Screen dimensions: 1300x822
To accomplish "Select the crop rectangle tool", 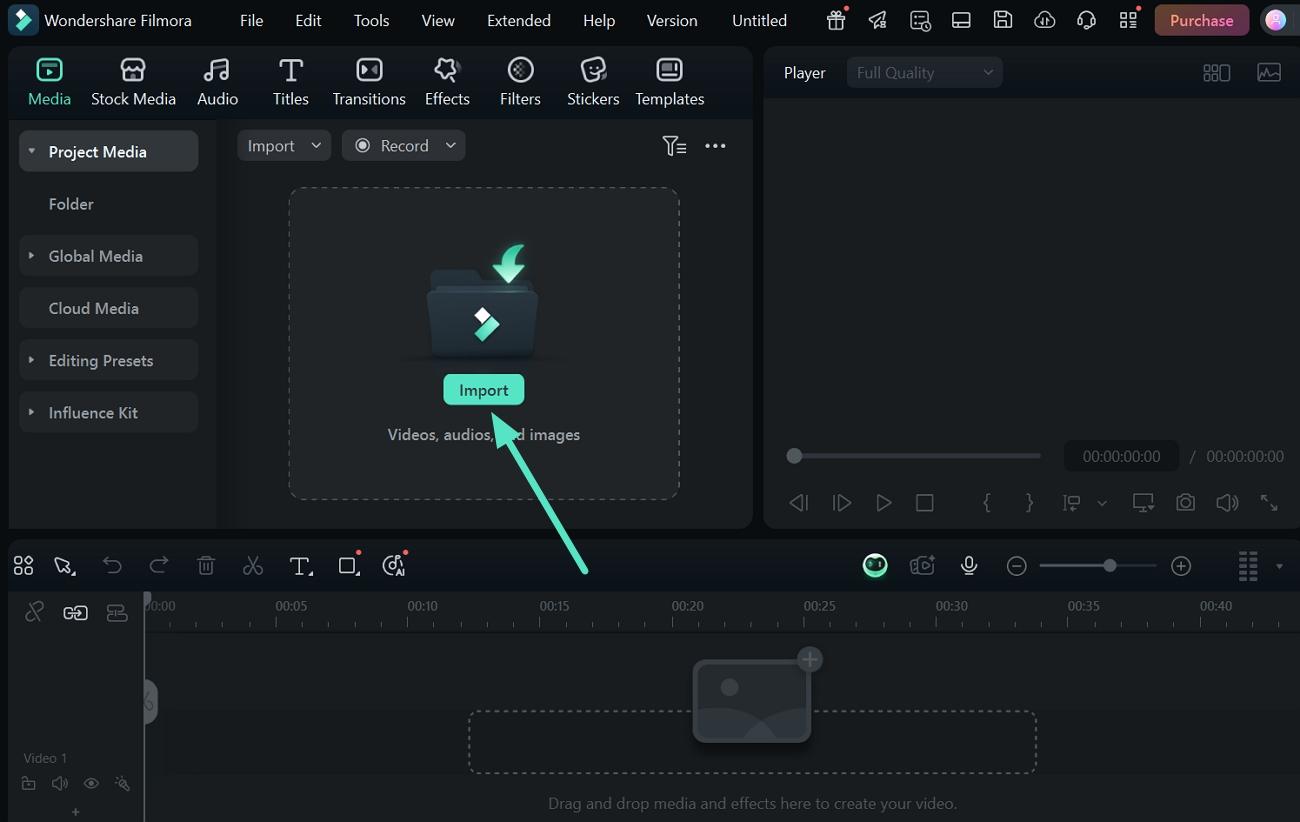I will (x=348, y=566).
